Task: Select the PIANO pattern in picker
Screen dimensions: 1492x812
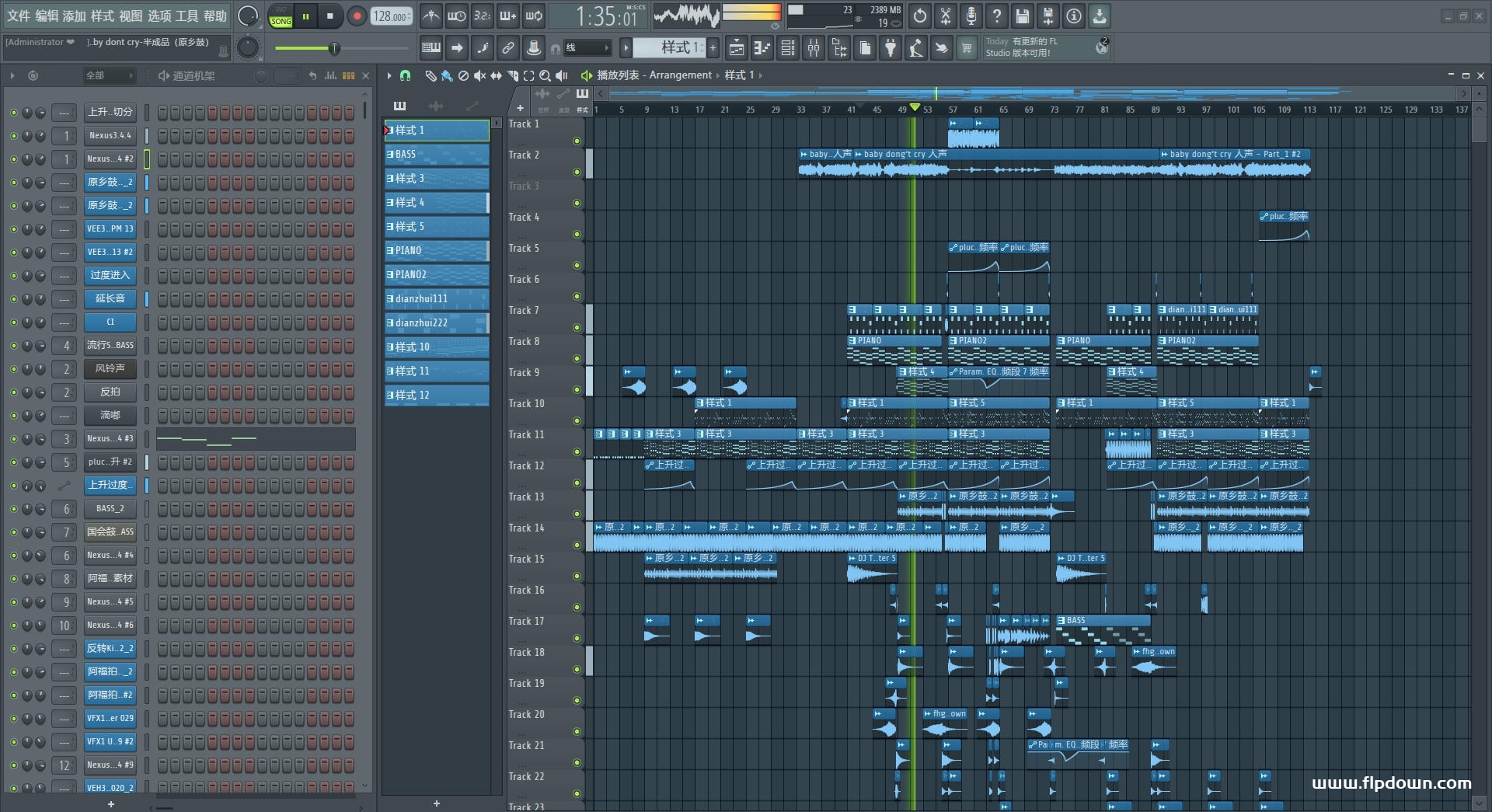Action: pos(436,251)
